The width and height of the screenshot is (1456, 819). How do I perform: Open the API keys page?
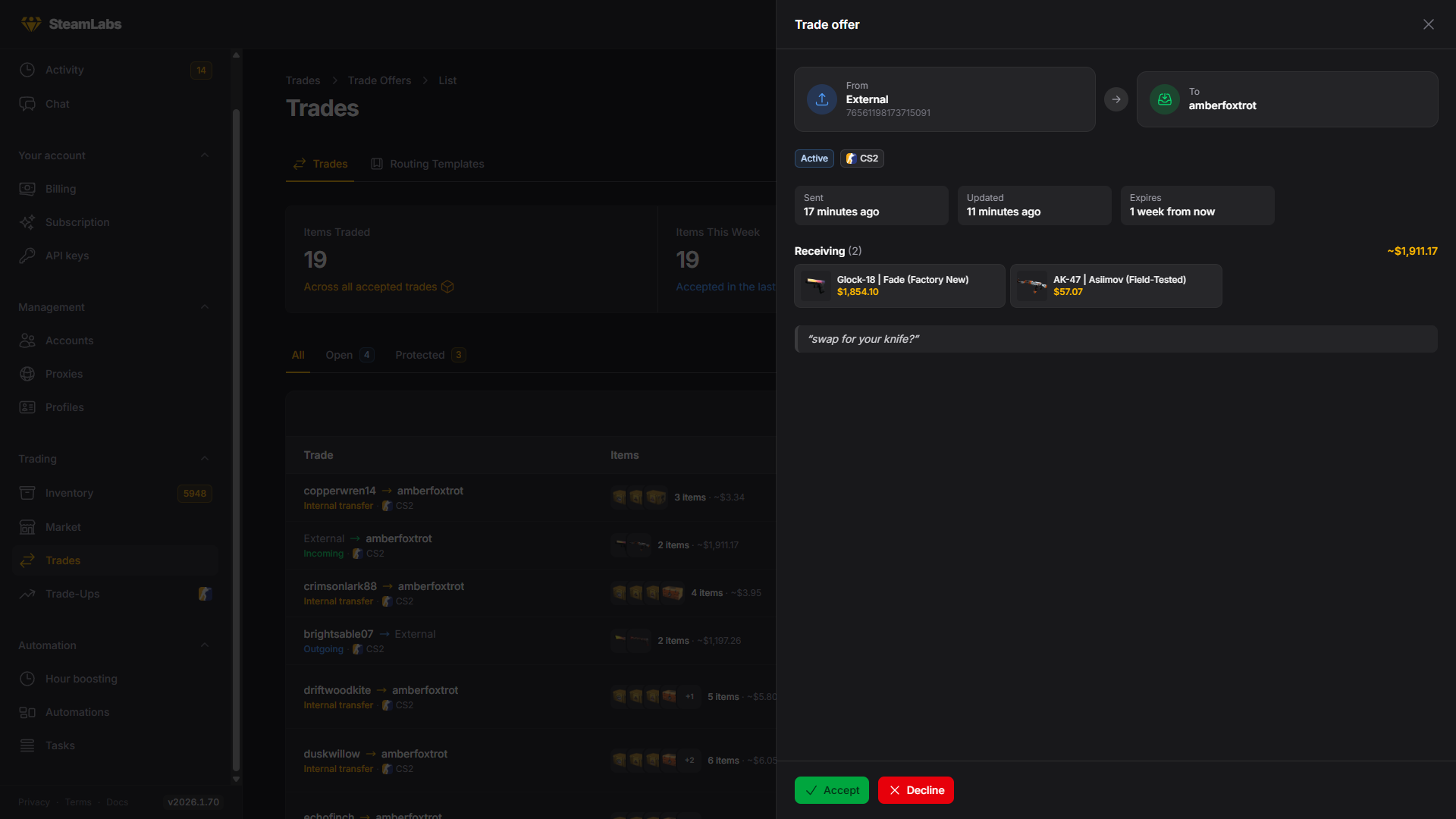(115, 256)
